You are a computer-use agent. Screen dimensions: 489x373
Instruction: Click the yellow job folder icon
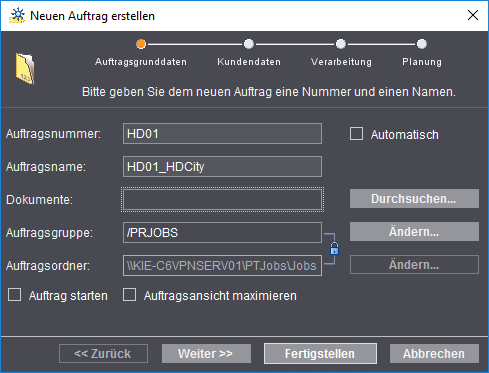(25, 69)
